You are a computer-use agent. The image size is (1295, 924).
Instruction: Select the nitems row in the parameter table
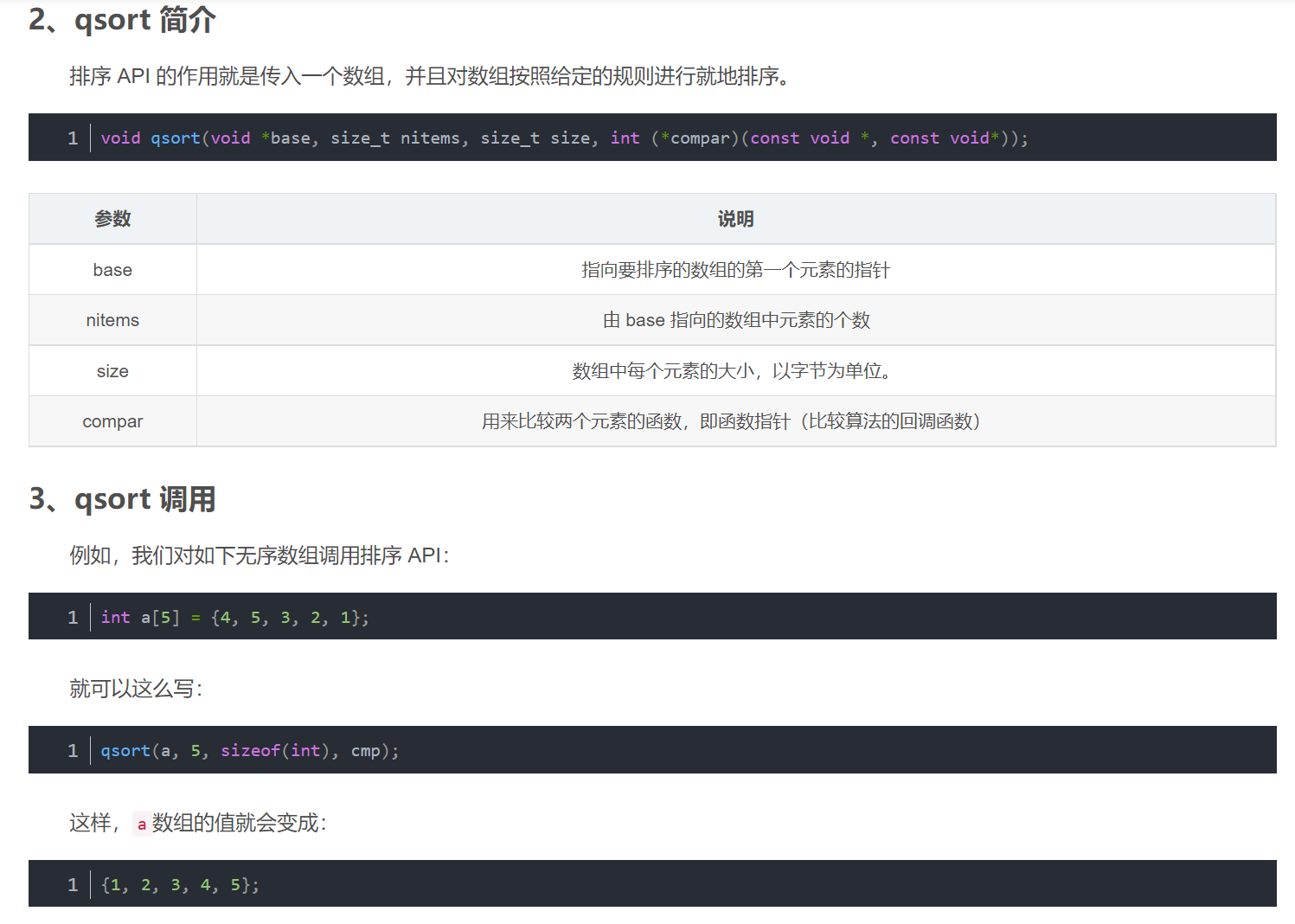click(112, 319)
